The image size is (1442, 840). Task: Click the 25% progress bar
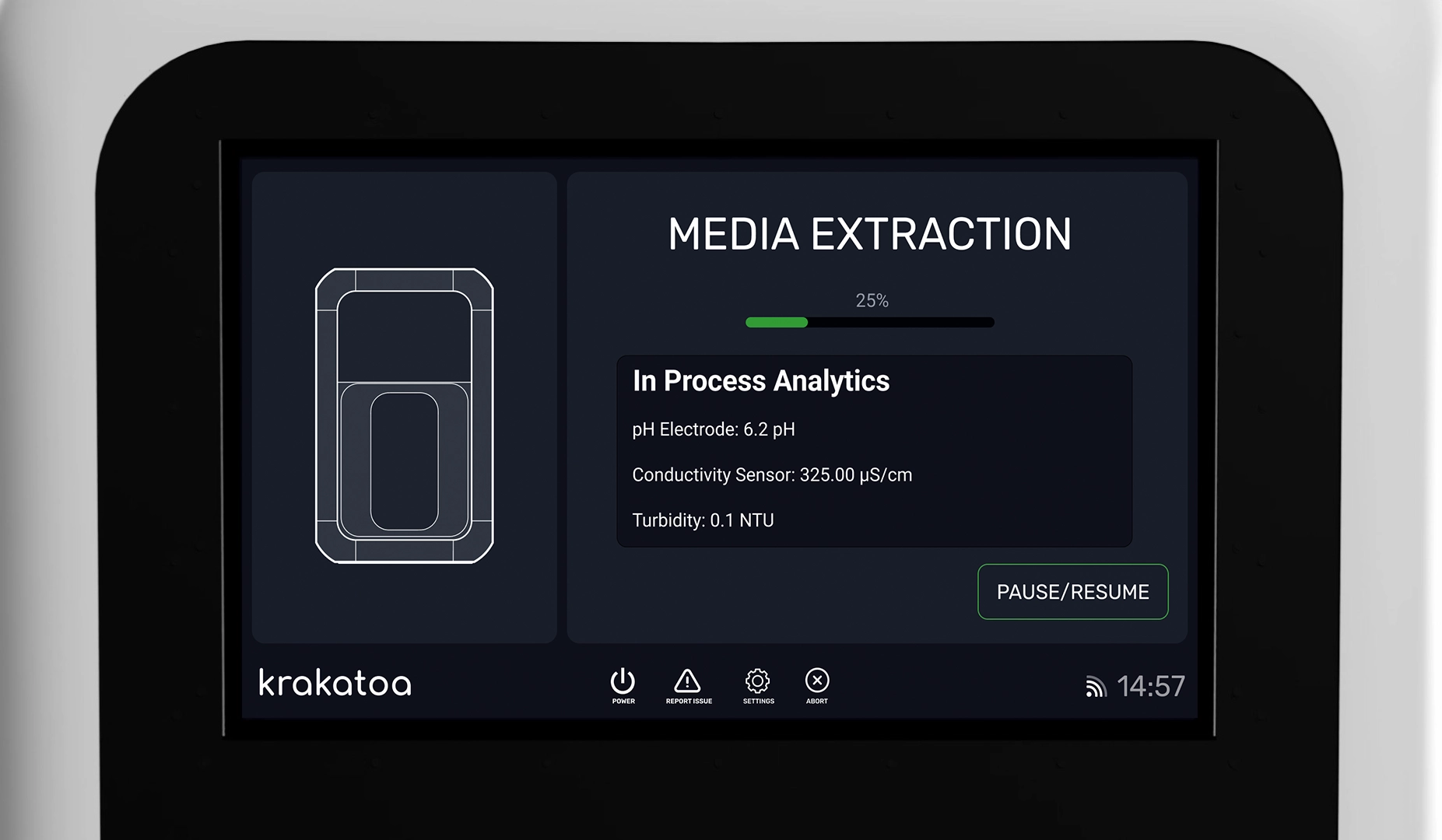tap(869, 321)
